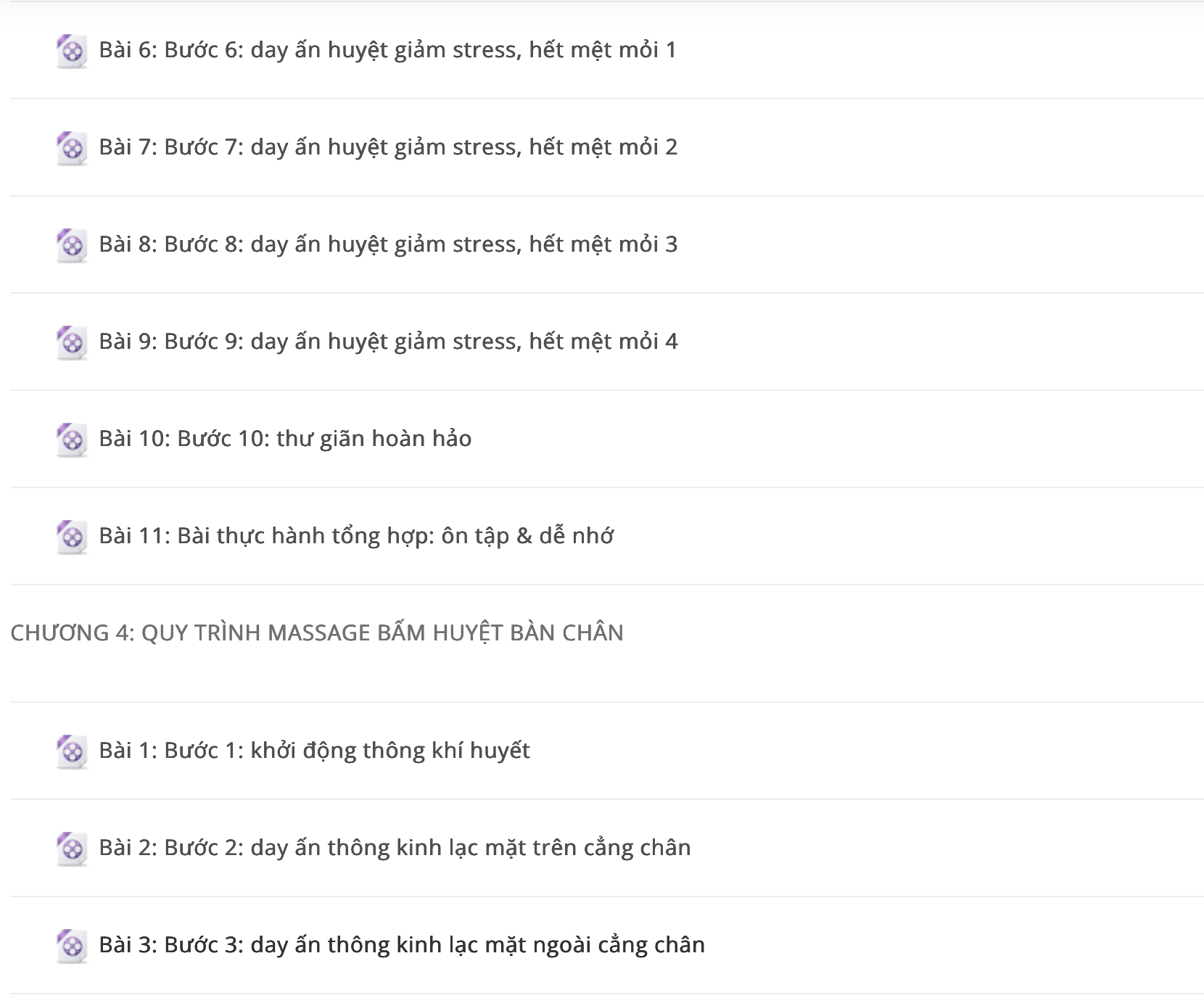Open Bài 11: Bài thực hành tổng hợp
Screen dimensions: 1204x998
tap(356, 536)
